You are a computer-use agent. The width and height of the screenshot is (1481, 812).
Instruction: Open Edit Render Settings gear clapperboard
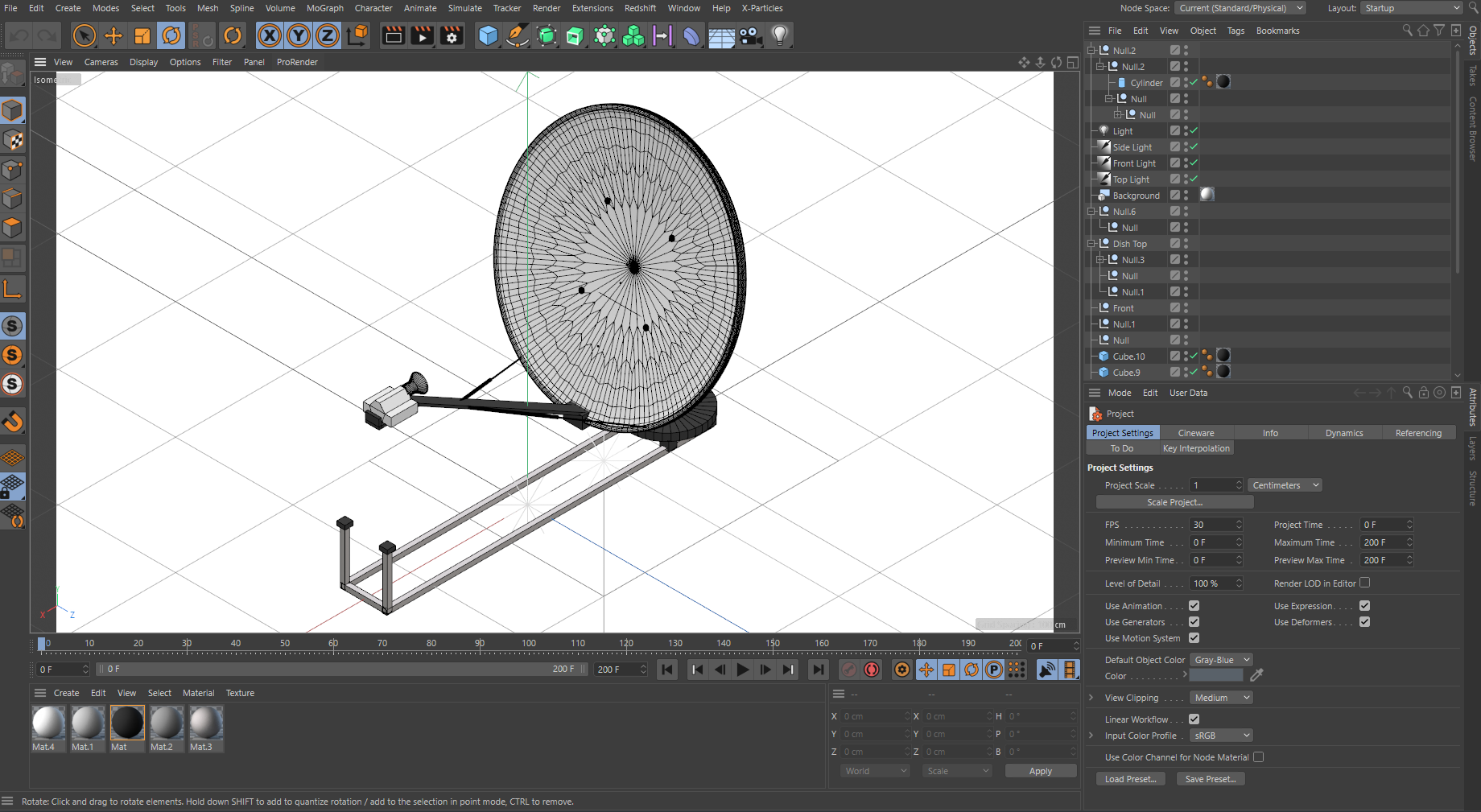coord(452,35)
